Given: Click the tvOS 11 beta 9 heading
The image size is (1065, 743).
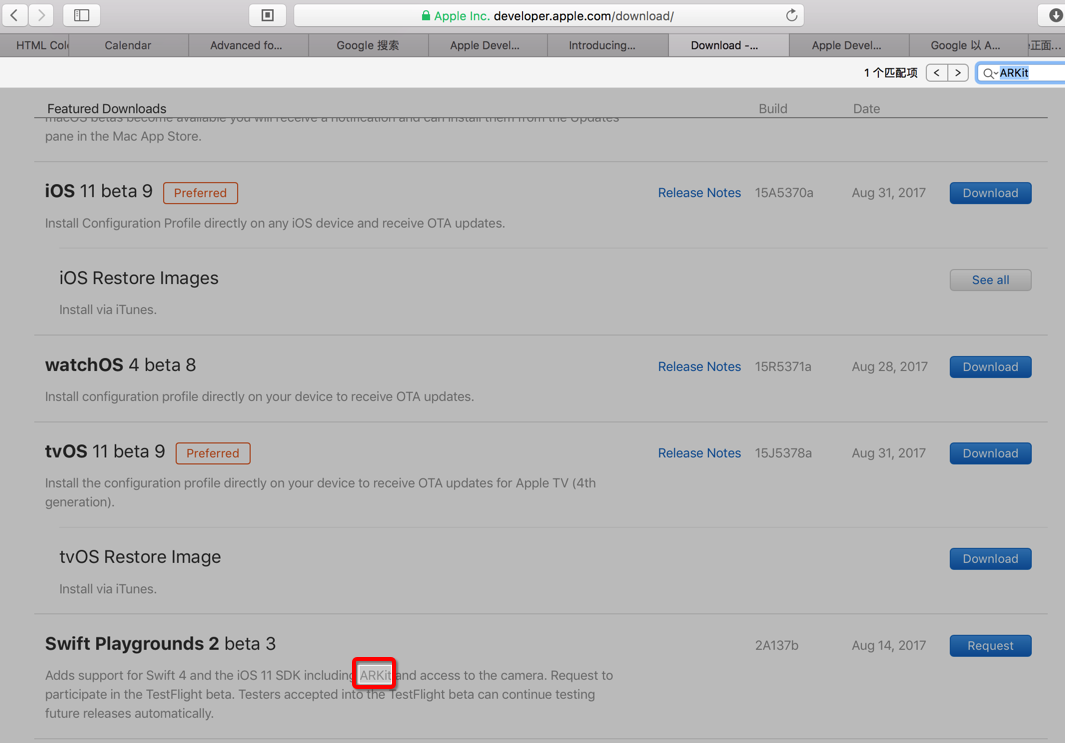Looking at the screenshot, I should tap(105, 452).
